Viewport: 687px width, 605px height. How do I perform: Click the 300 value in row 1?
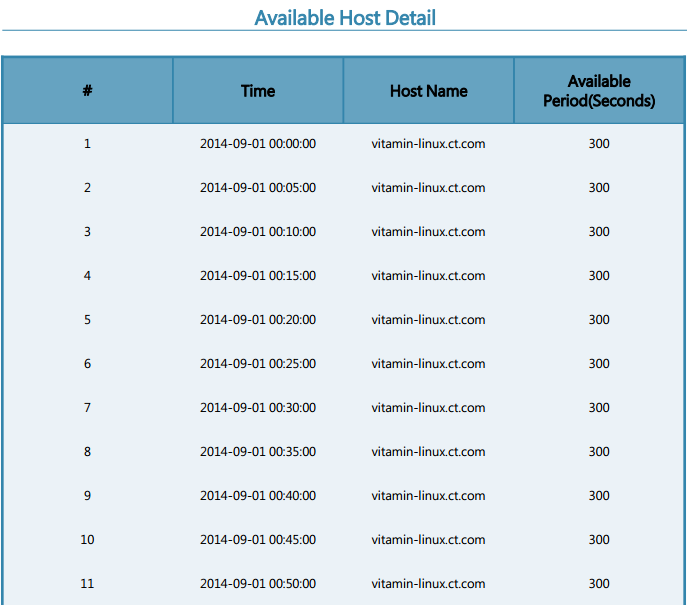click(x=599, y=144)
